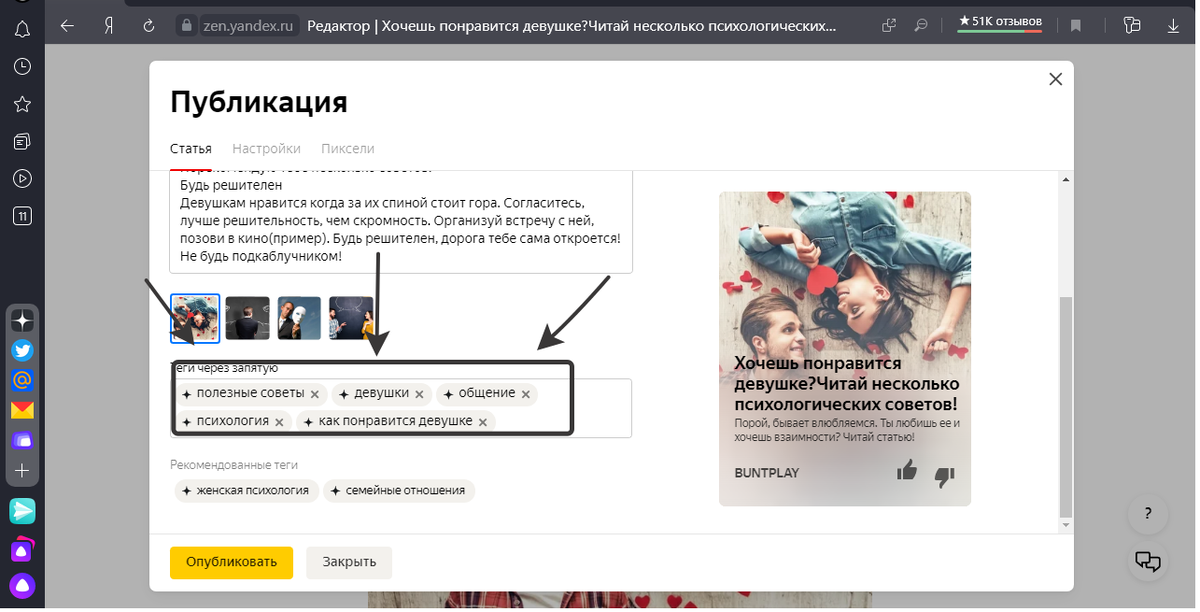The height and width of the screenshot is (612, 1200).
Task: Go back using the browser back arrow
Action: (67, 25)
